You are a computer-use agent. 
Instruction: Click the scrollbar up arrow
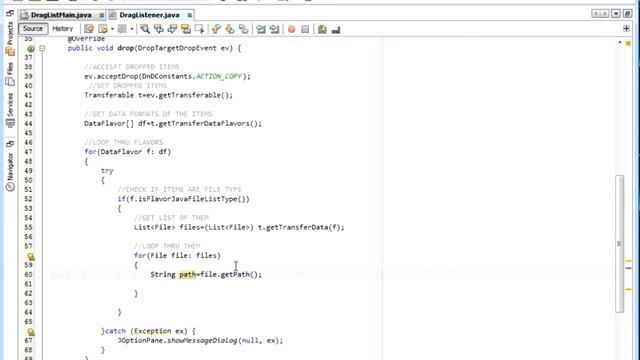click(x=620, y=43)
